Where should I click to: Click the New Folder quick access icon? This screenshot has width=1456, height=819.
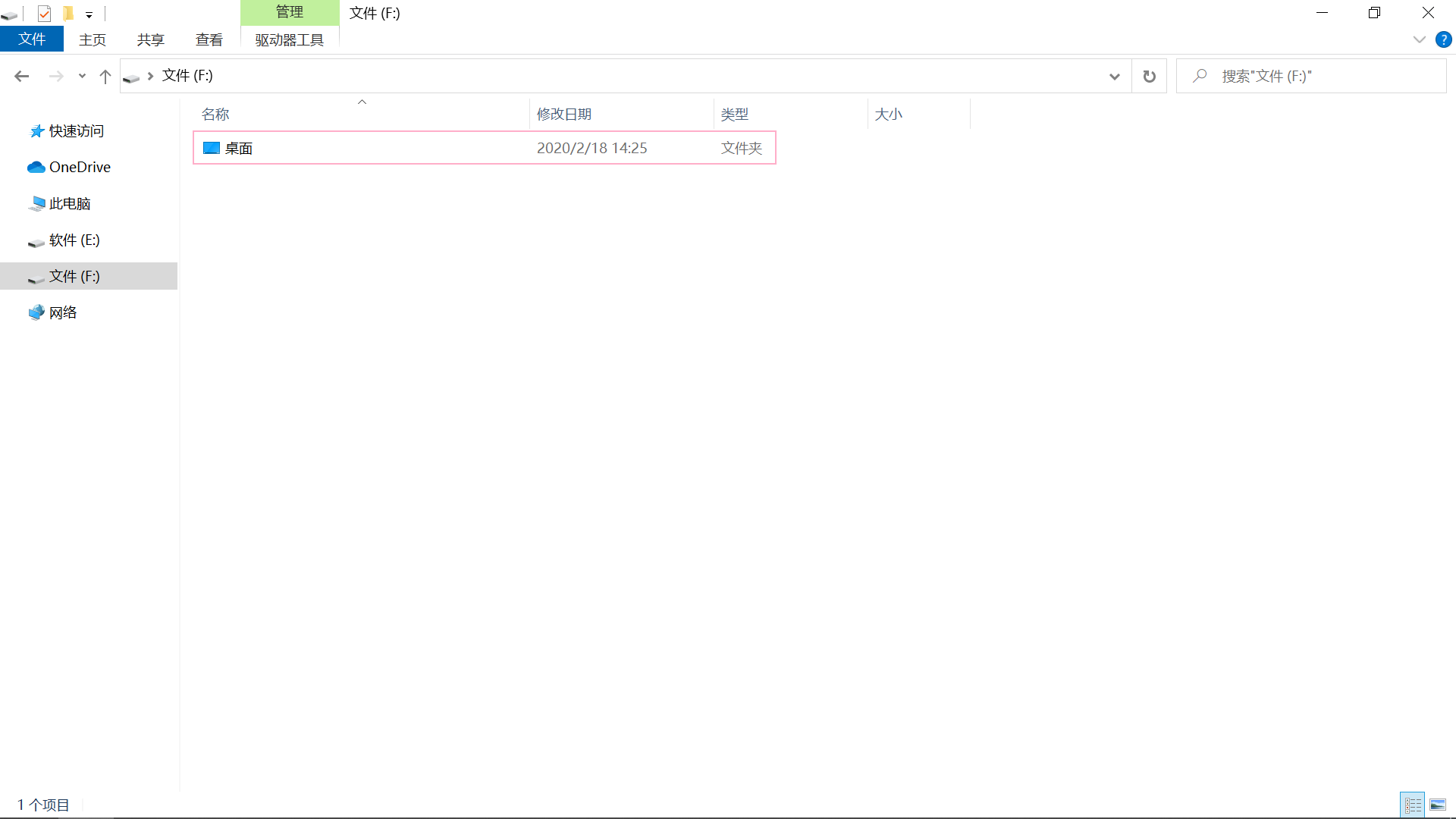[68, 13]
